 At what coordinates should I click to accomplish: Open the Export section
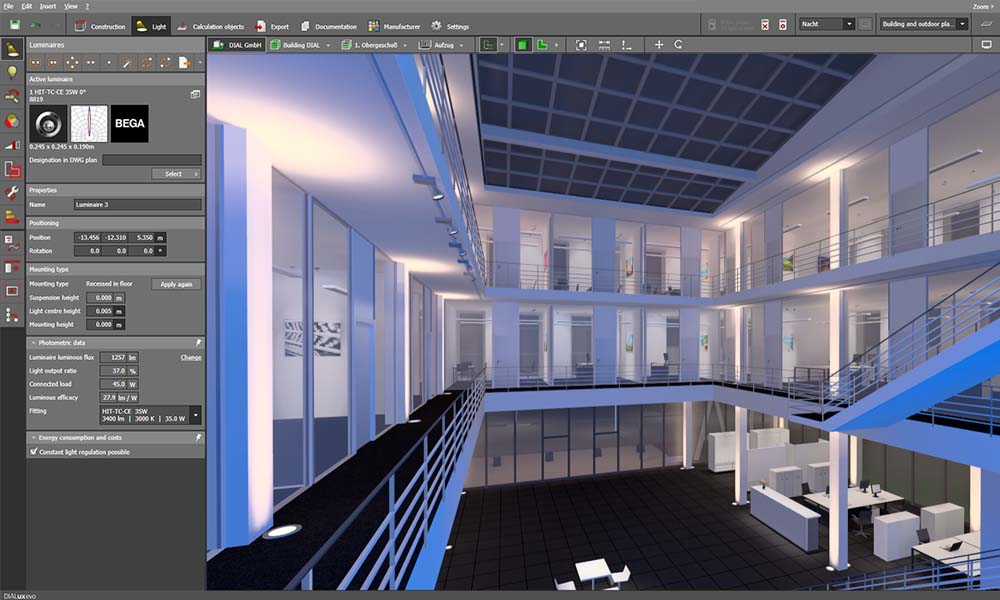271,26
